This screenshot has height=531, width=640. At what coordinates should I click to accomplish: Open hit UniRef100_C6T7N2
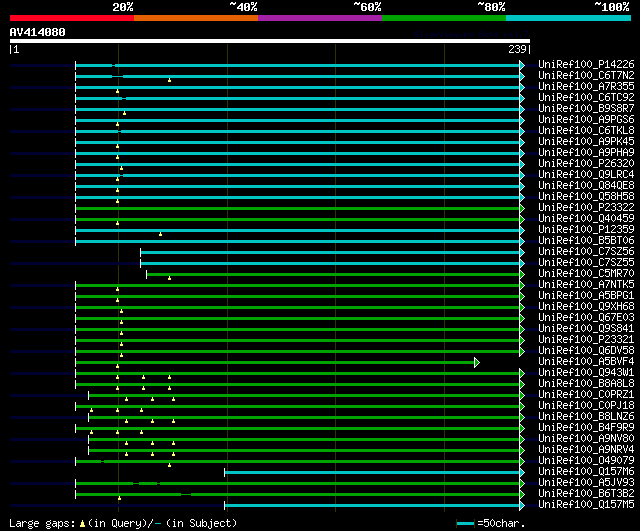[x=586, y=76]
